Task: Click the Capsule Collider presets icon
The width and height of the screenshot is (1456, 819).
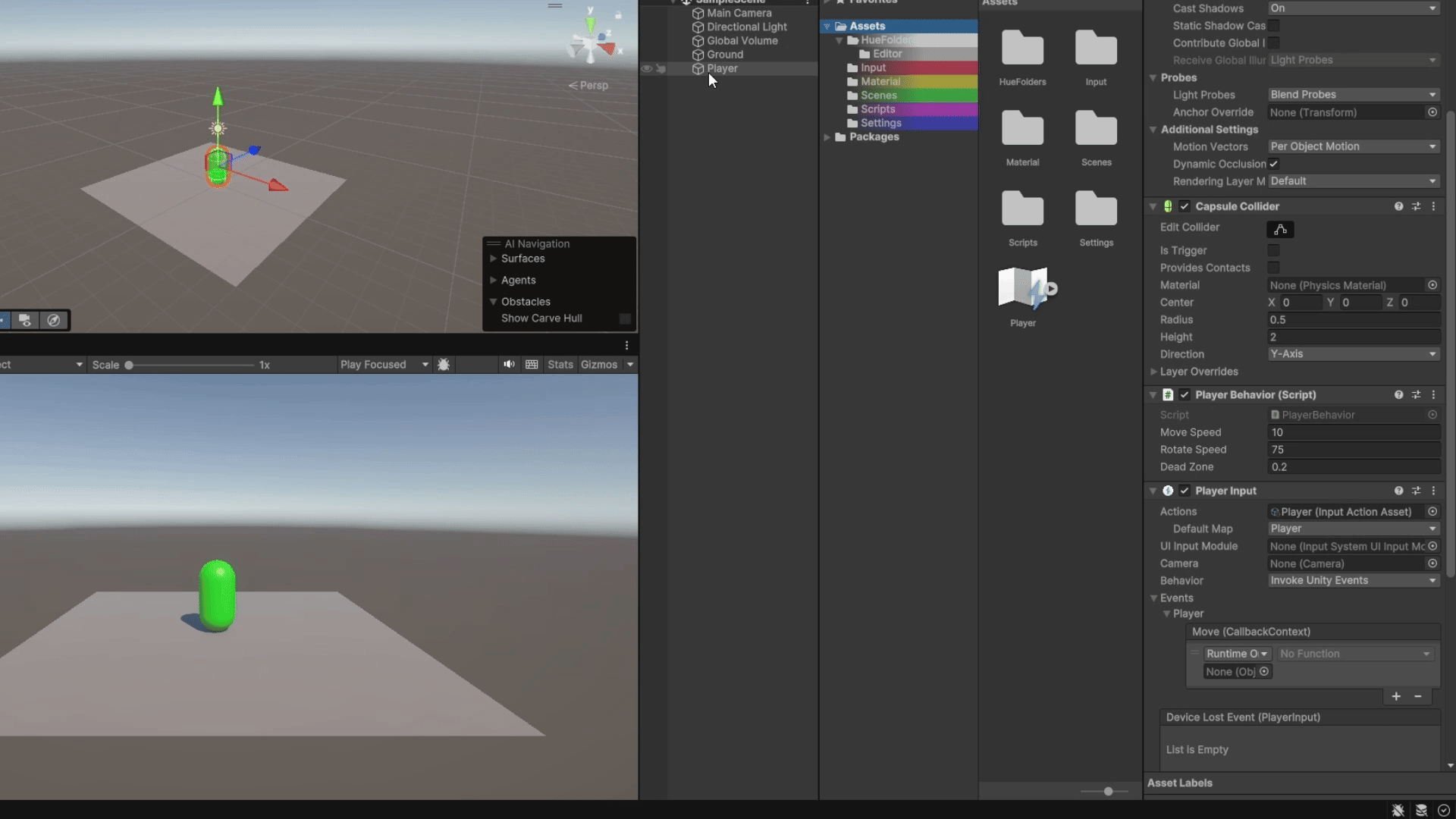Action: [x=1417, y=206]
